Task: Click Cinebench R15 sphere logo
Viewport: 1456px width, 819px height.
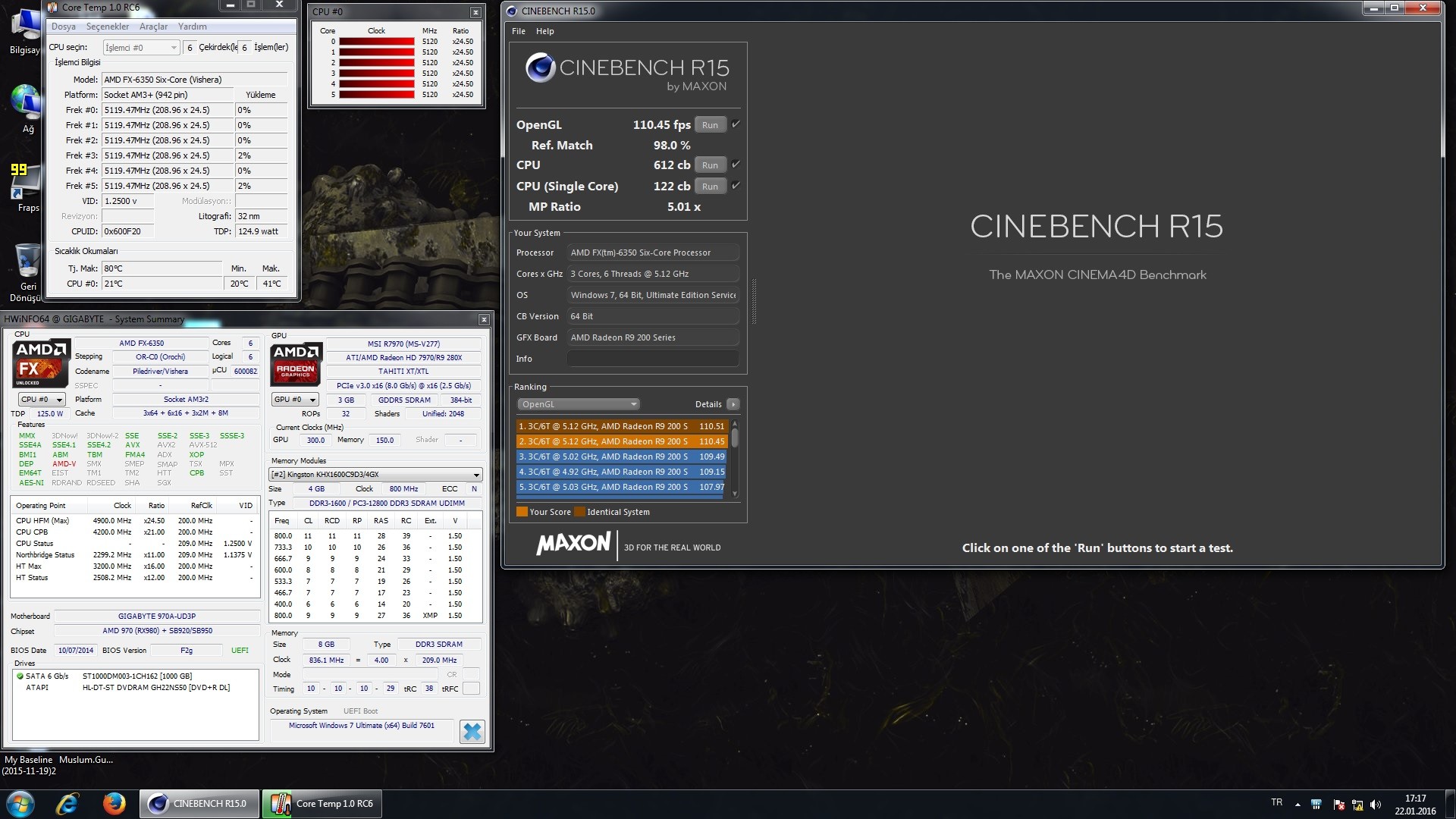Action: (x=540, y=67)
